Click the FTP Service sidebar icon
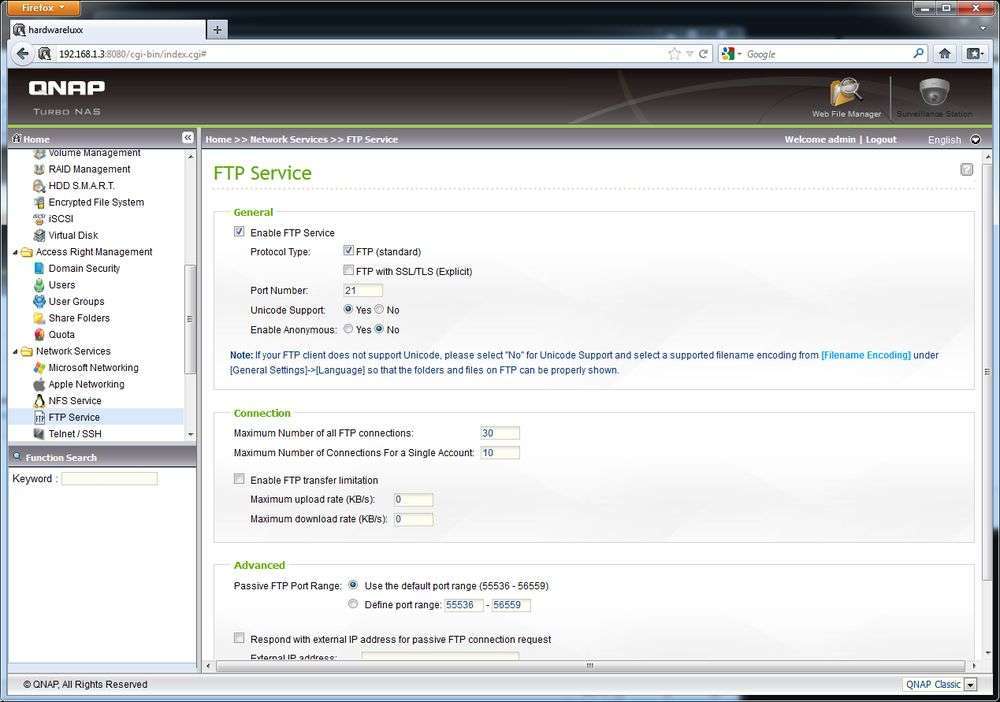 pos(39,418)
